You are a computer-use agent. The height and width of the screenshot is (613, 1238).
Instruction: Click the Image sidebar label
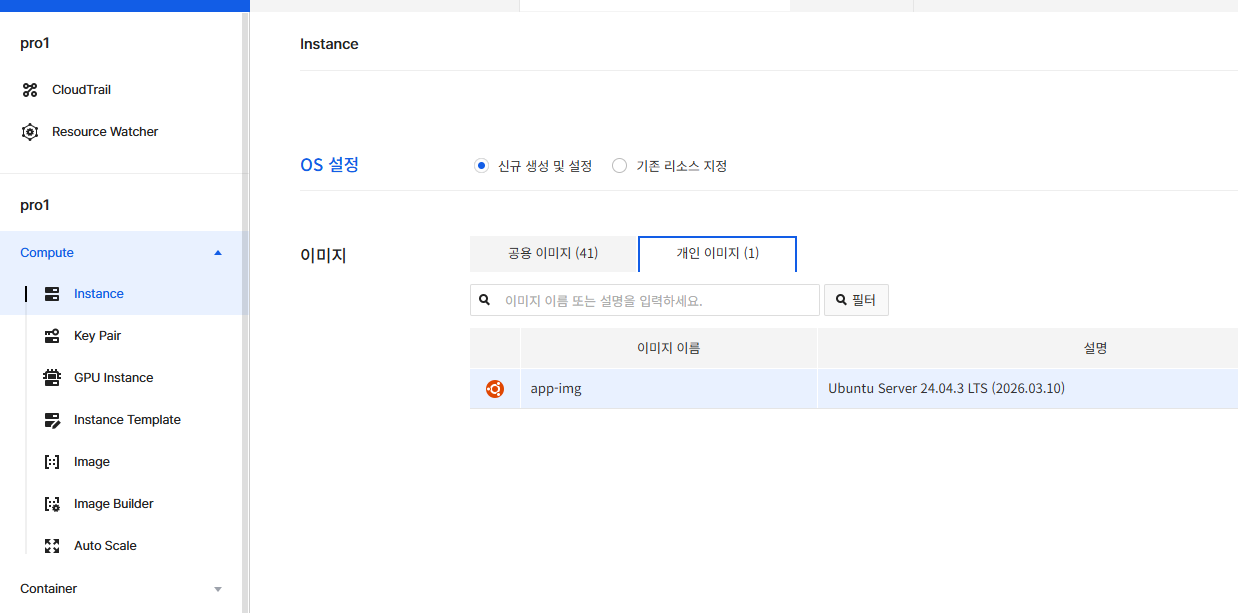click(92, 462)
